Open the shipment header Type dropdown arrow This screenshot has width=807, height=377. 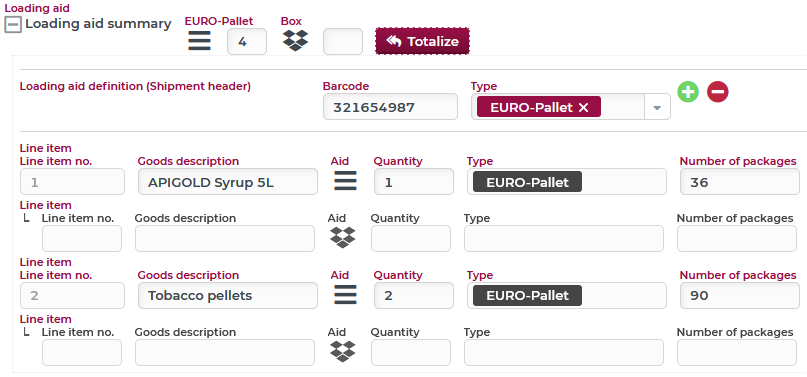[x=657, y=107]
